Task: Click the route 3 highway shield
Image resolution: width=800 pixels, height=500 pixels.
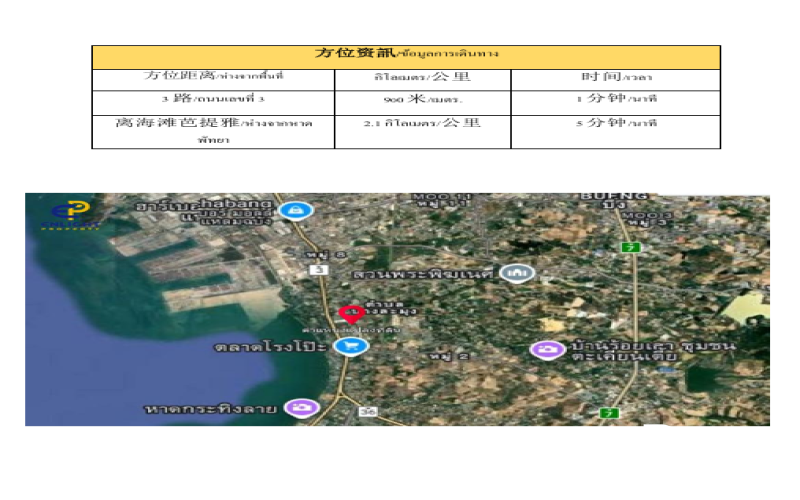Action: pyautogui.click(x=319, y=270)
